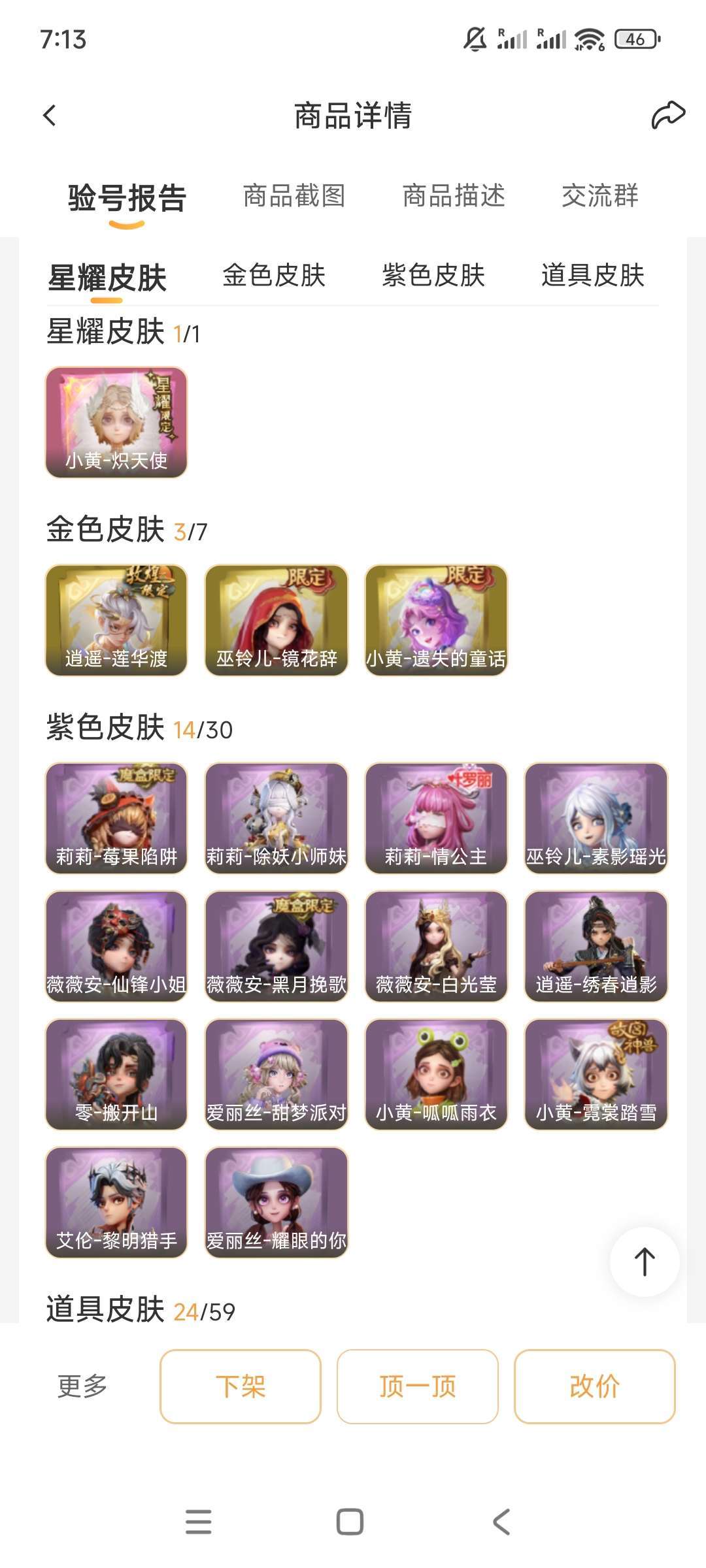The image size is (706, 1568).
Task: Tap Android system back chevron
Action: [x=501, y=1522]
